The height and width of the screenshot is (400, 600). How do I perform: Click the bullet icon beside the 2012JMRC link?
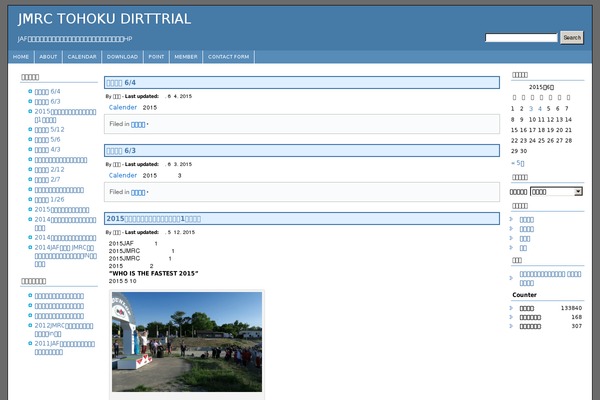[30, 325]
